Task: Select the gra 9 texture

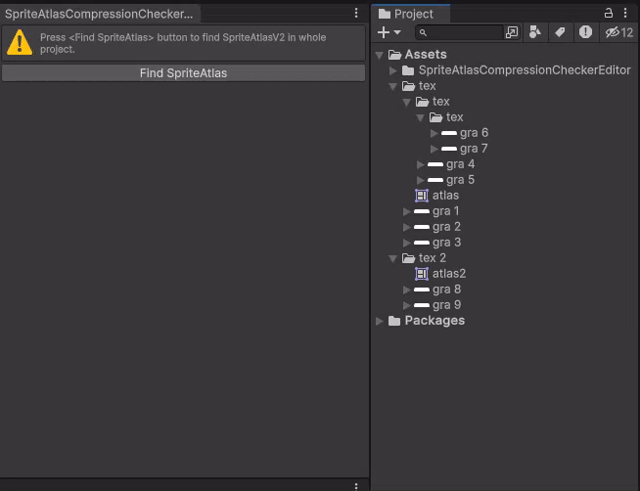Action: click(446, 305)
